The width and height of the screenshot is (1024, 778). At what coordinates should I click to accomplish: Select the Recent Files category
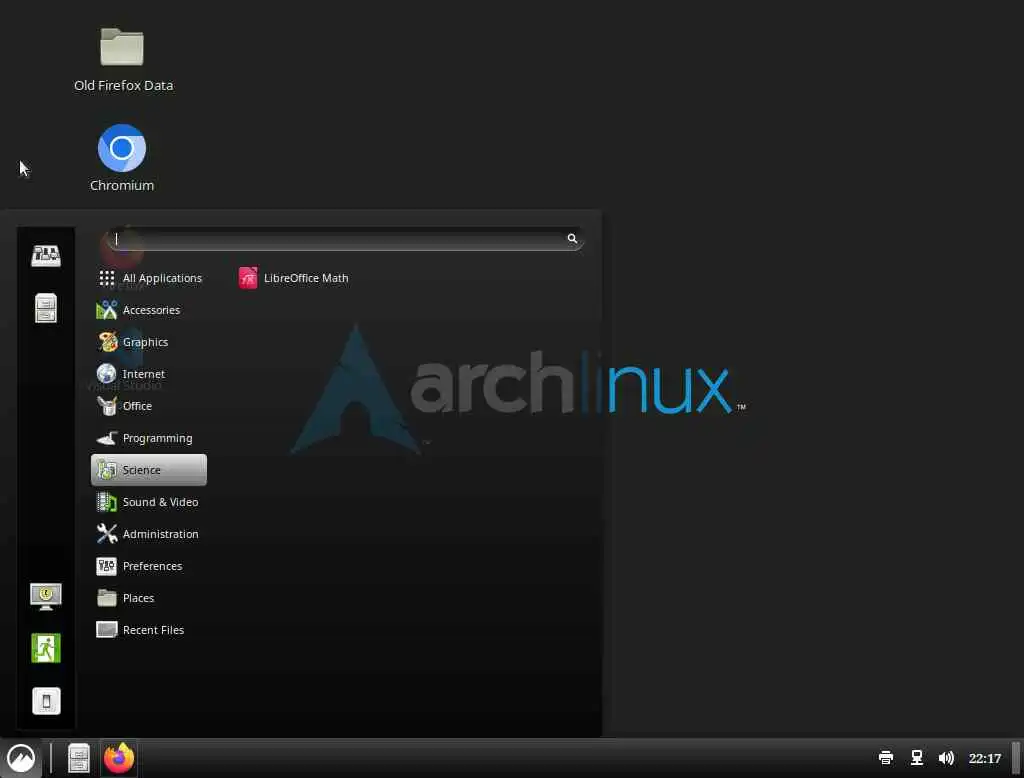click(150, 630)
